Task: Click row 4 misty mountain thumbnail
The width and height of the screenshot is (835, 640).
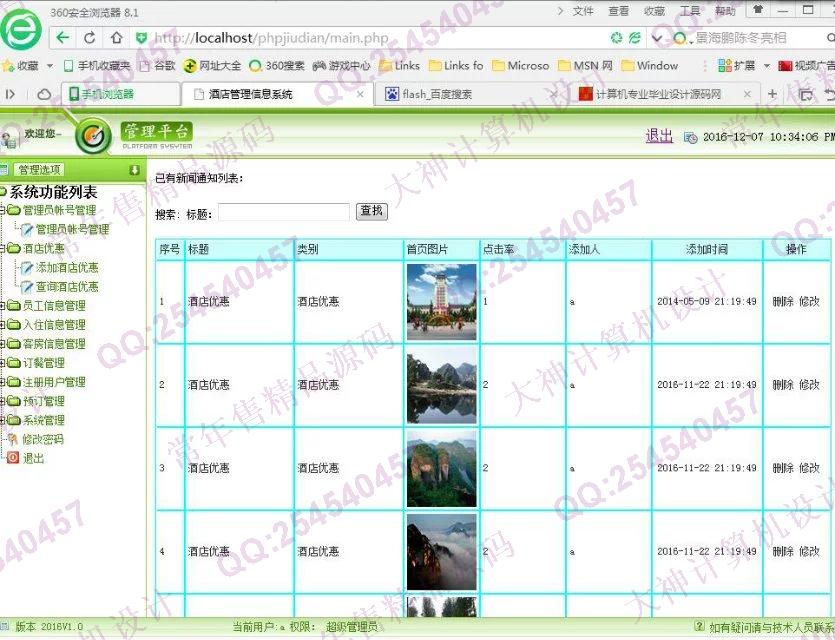Action: tap(441, 552)
